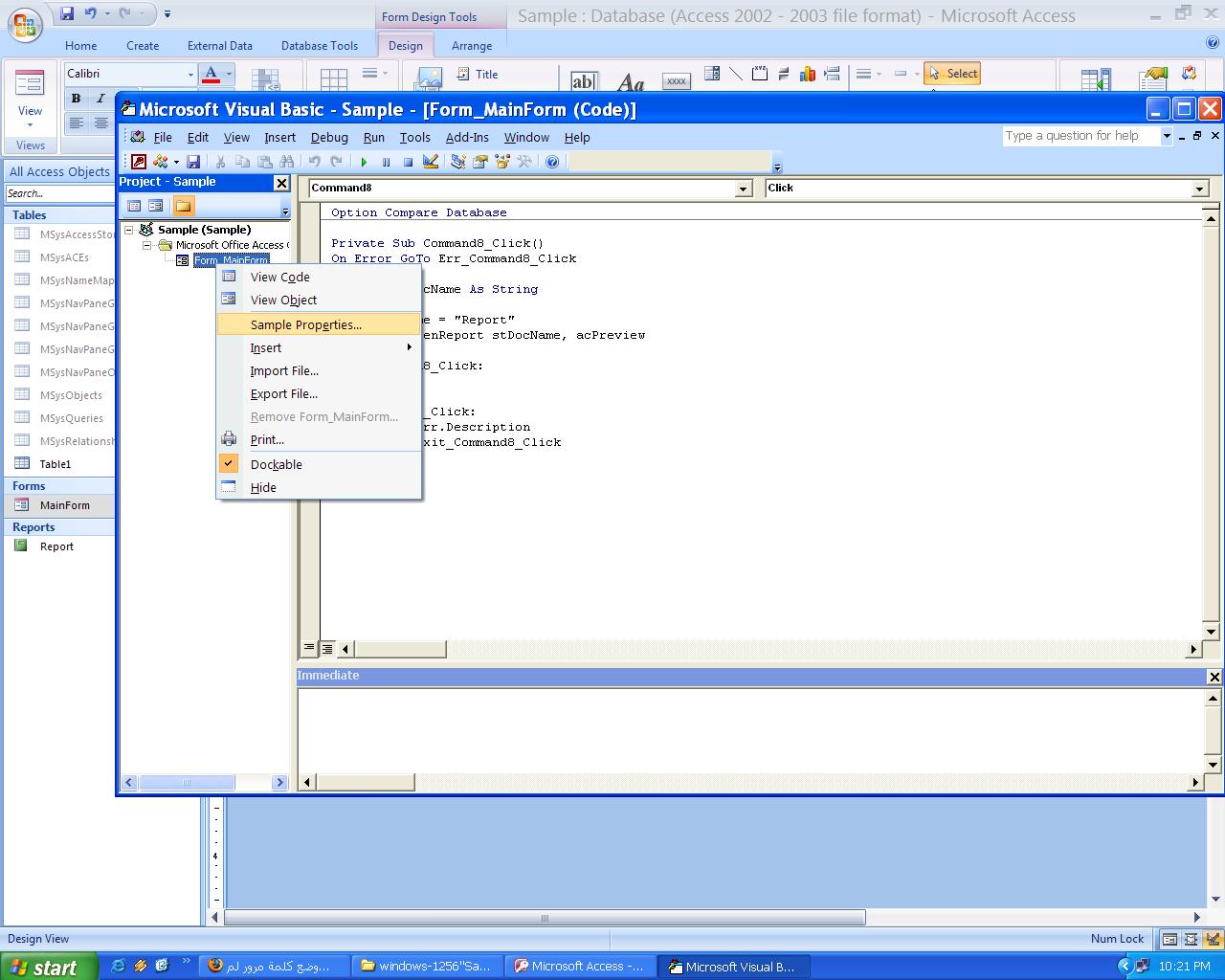Click the View Object icon in Project pane
Screen dimensions: 1225x980
click(155, 206)
